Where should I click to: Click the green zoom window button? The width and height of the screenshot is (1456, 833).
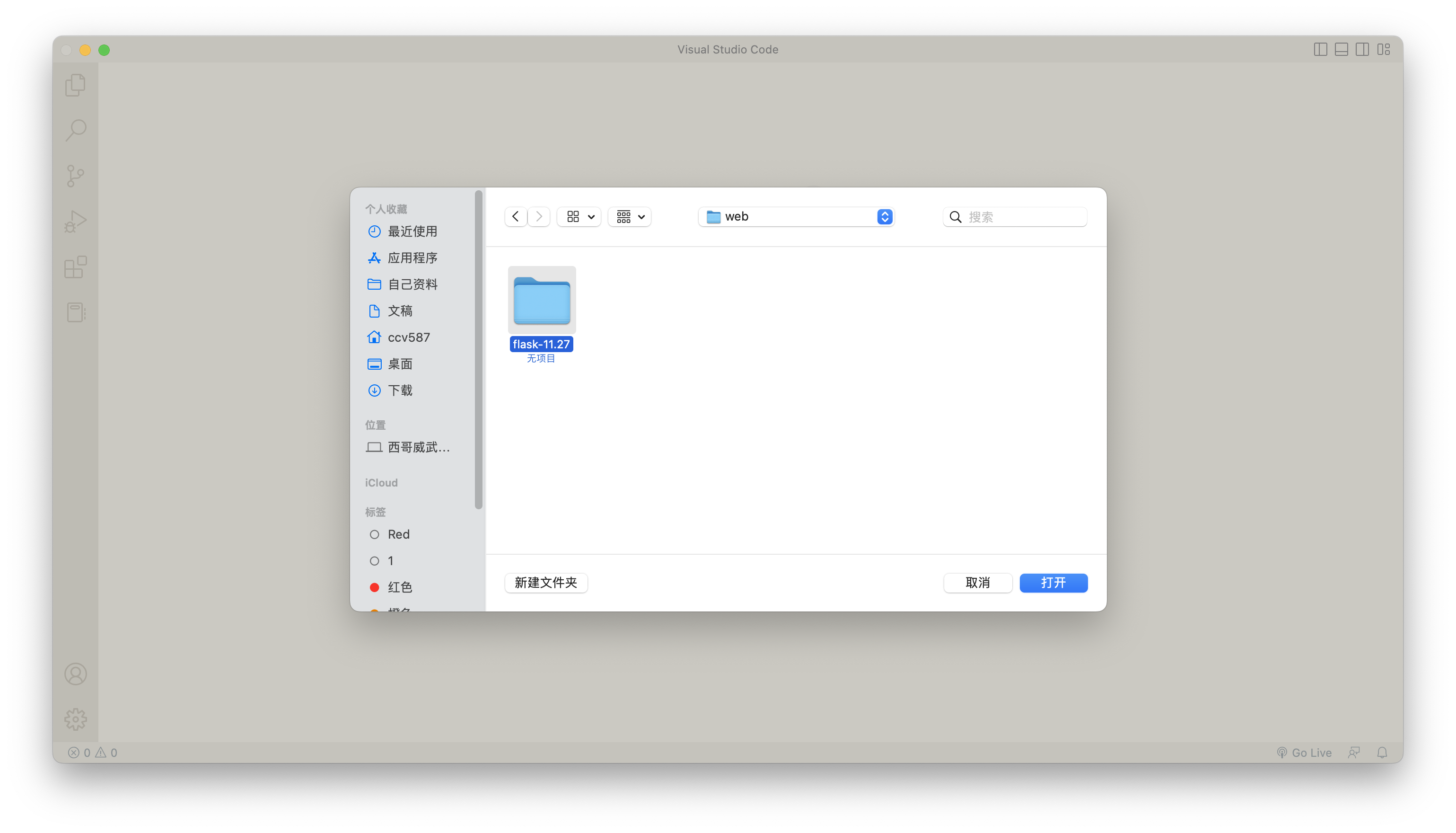point(104,50)
